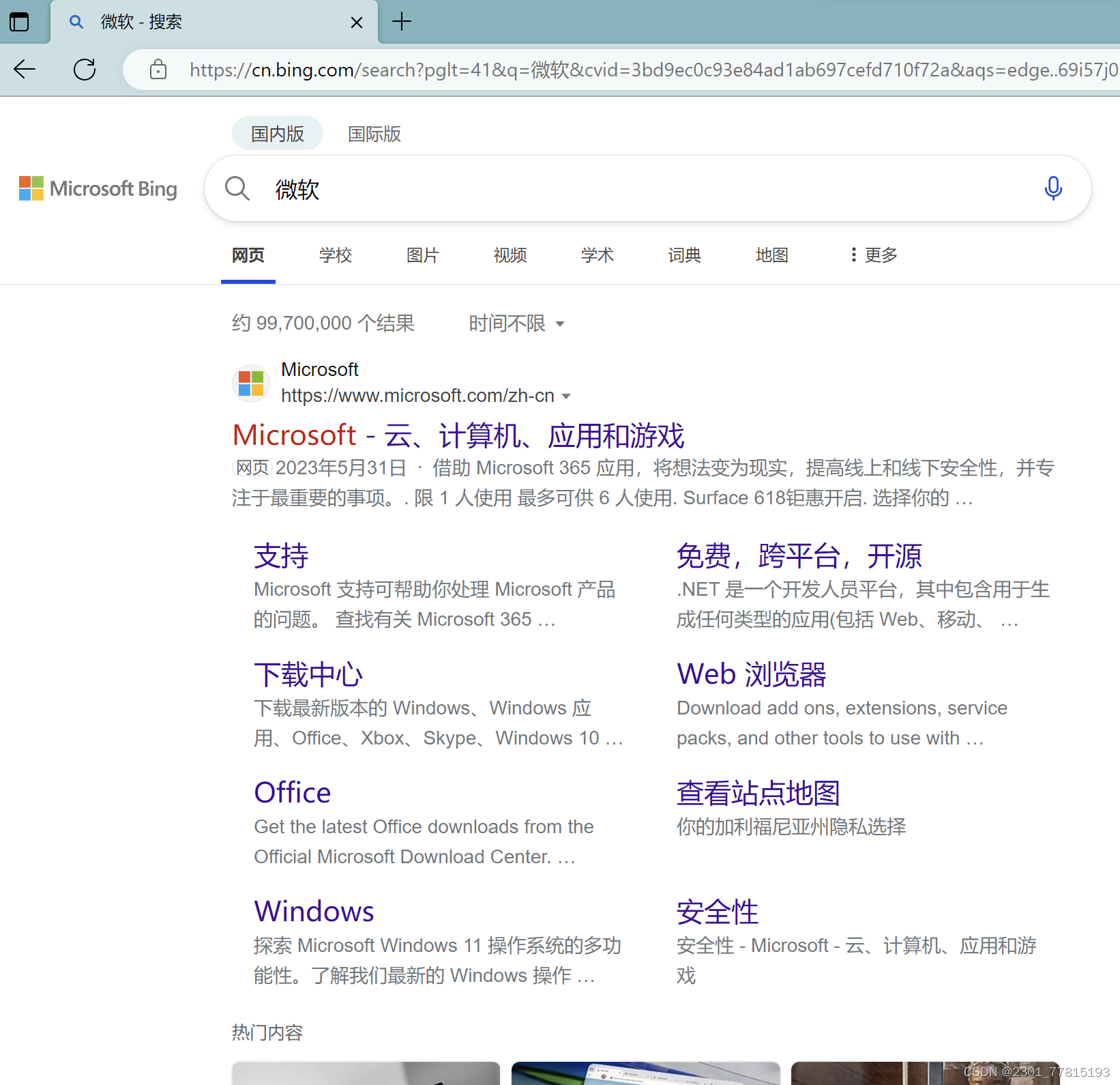Select the 网页 tab

pyautogui.click(x=248, y=255)
